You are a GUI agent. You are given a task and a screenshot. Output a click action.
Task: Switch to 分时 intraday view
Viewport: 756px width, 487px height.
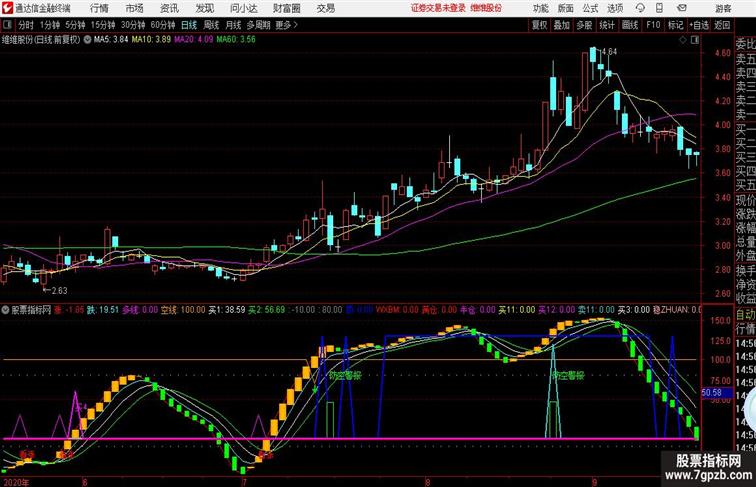point(26,25)
